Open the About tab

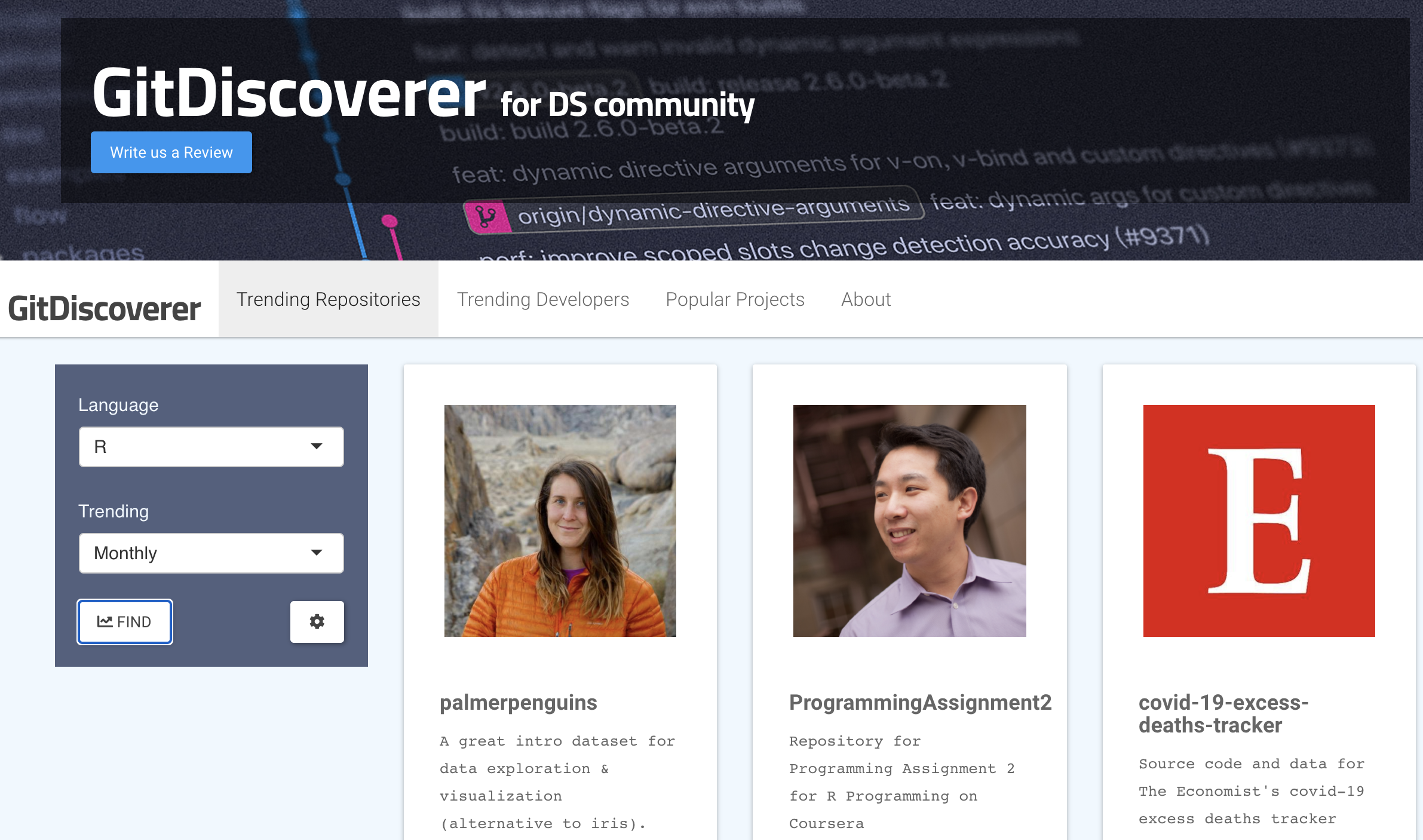click(x=866, y=299)
